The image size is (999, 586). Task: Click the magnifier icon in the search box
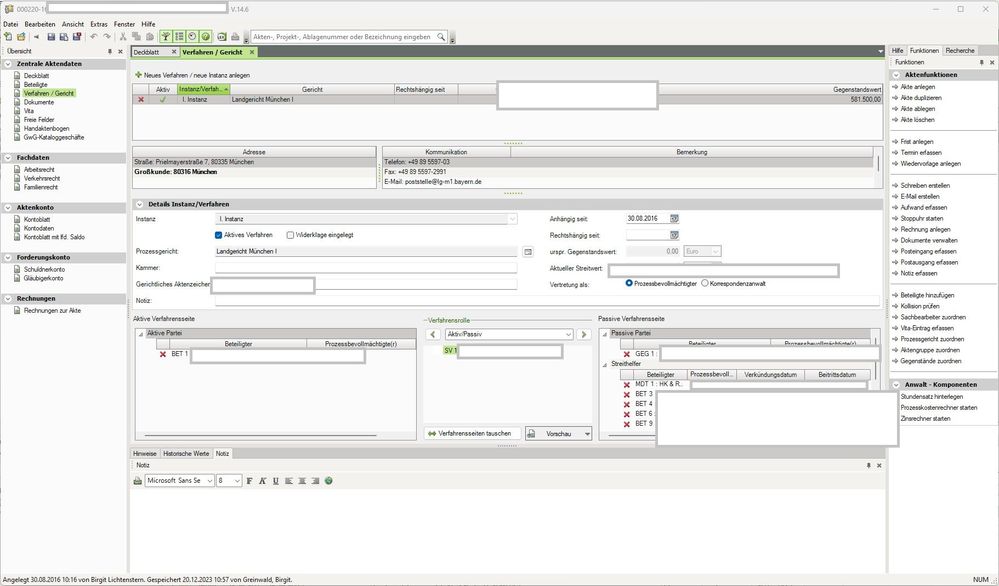pos(441,37)
